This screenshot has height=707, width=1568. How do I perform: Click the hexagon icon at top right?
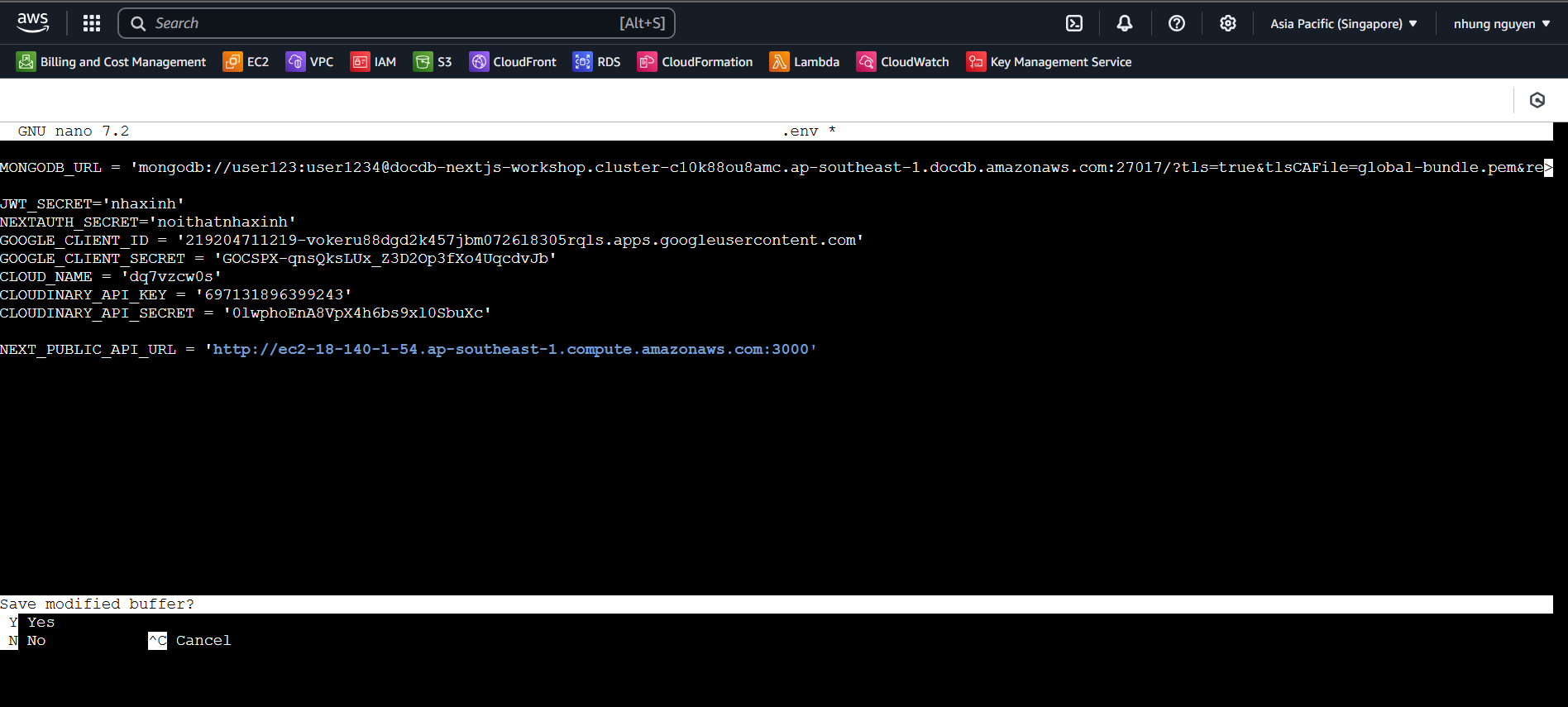[x=1537, y=100]
